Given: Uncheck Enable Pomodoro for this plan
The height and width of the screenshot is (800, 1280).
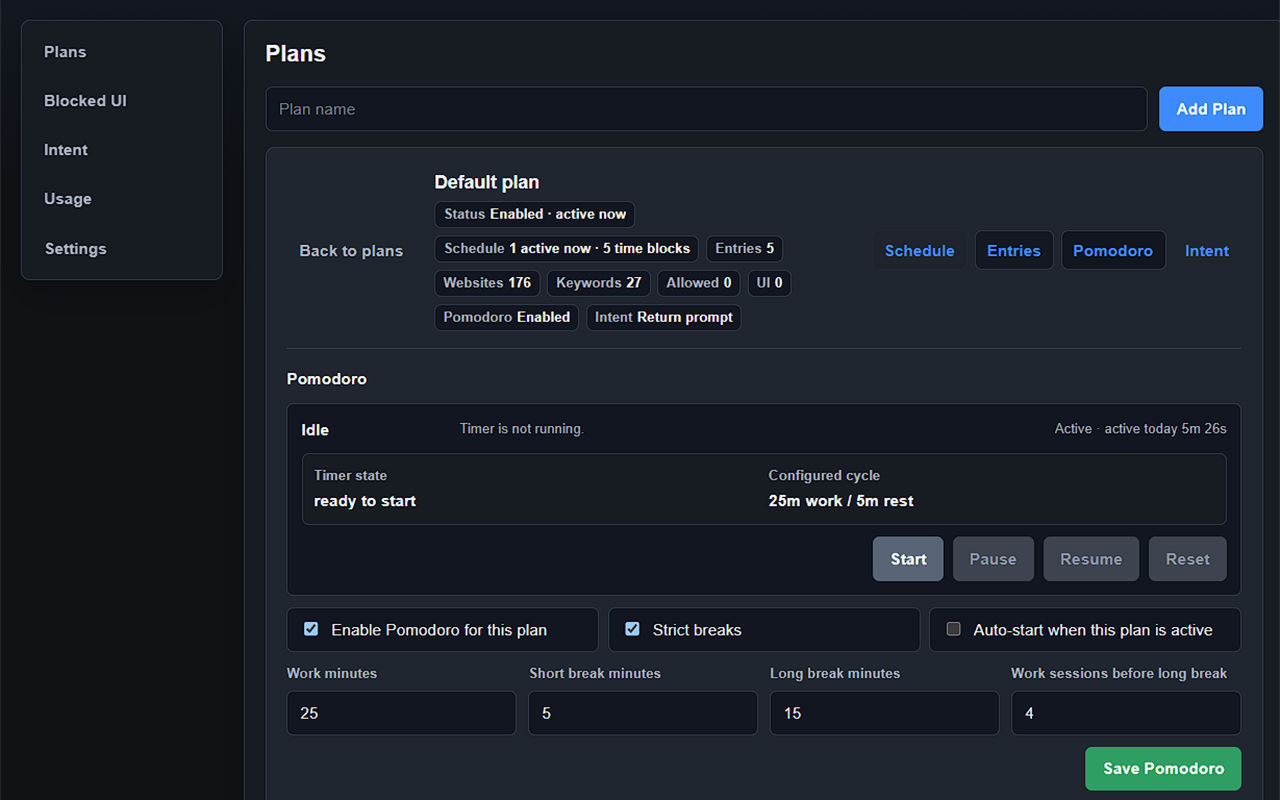Looking at the screenshot, I should point(311,629).
